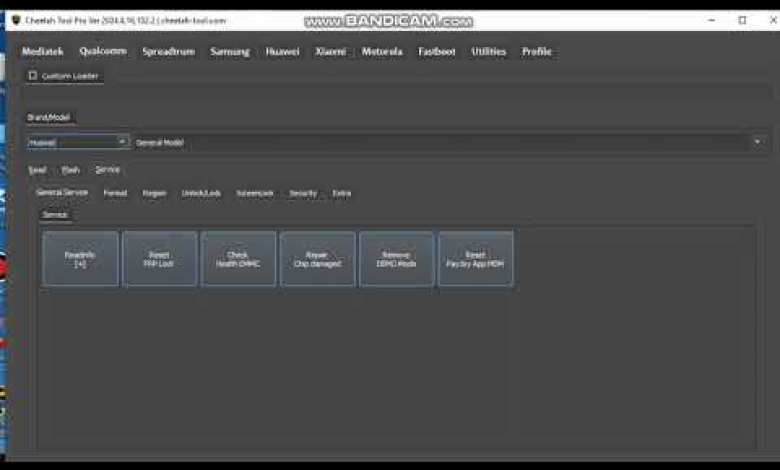Run Check Health EMMC
The height and width of the screenshot is (470, 780).
(238, 260)
